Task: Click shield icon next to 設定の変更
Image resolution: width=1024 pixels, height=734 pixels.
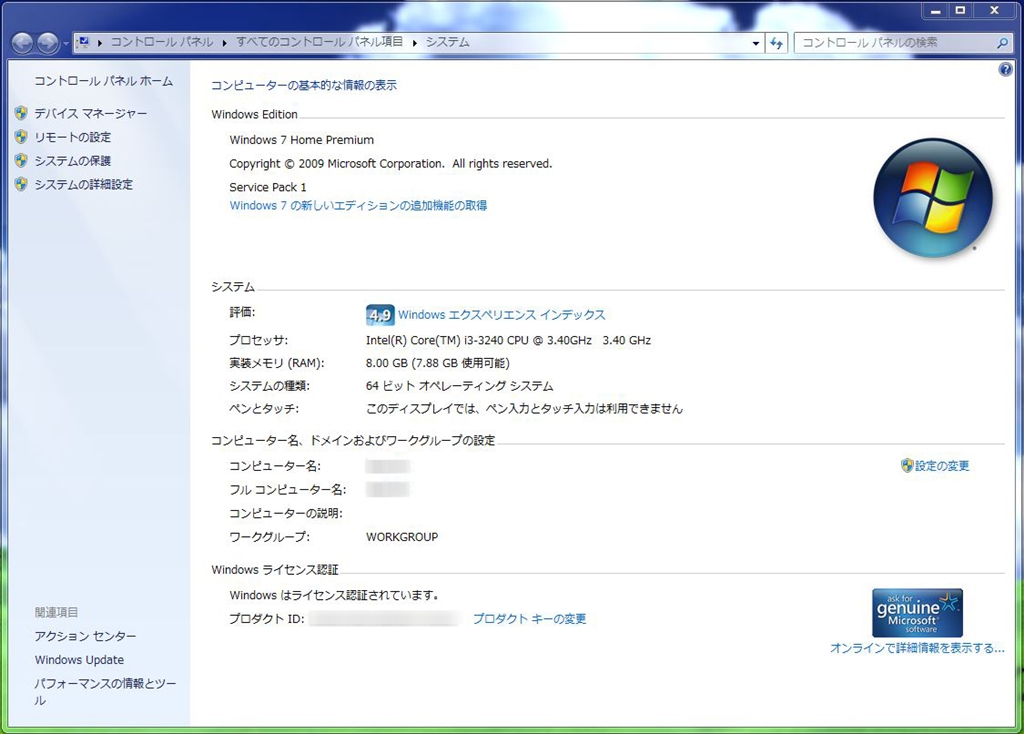Action: point(906,465)
